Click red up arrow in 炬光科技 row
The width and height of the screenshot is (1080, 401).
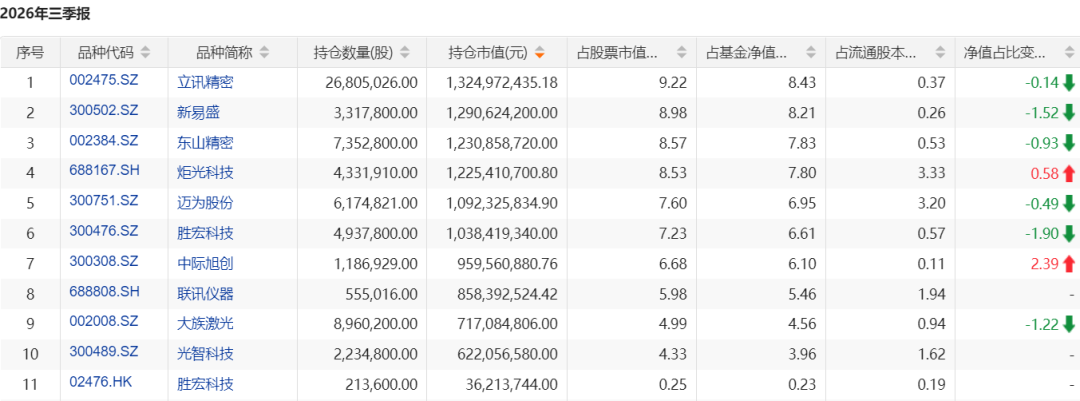click(x=1068, y=174)
